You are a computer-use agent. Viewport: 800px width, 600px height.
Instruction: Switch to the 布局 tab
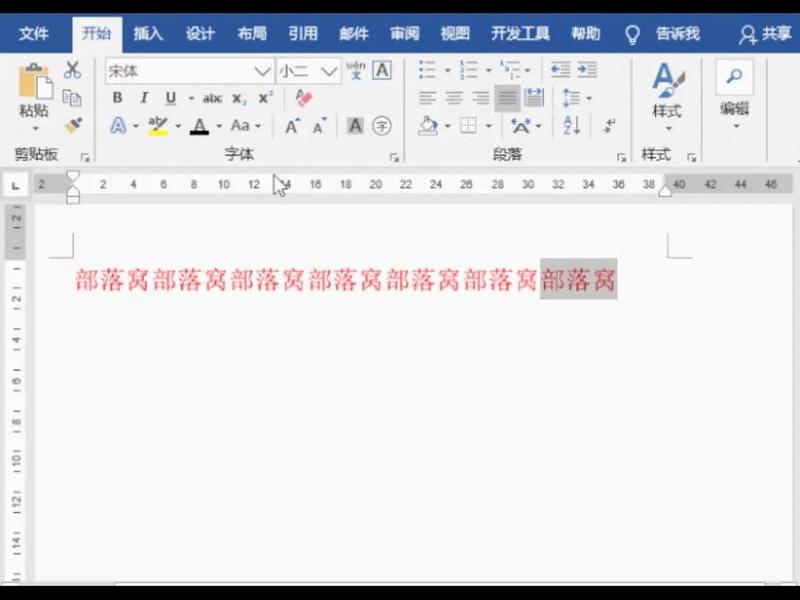pos(252,34)
